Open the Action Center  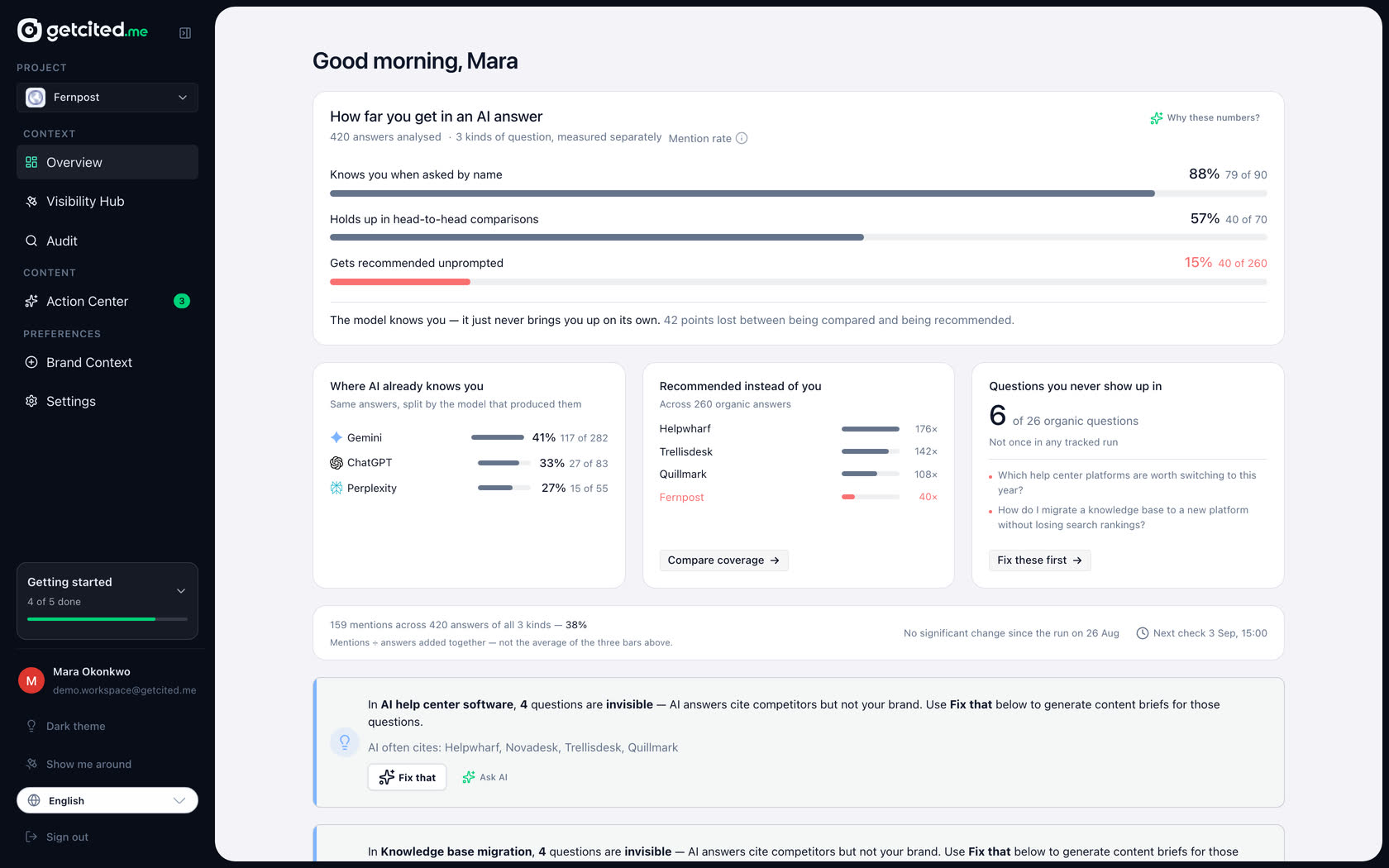tap(107, 302)
